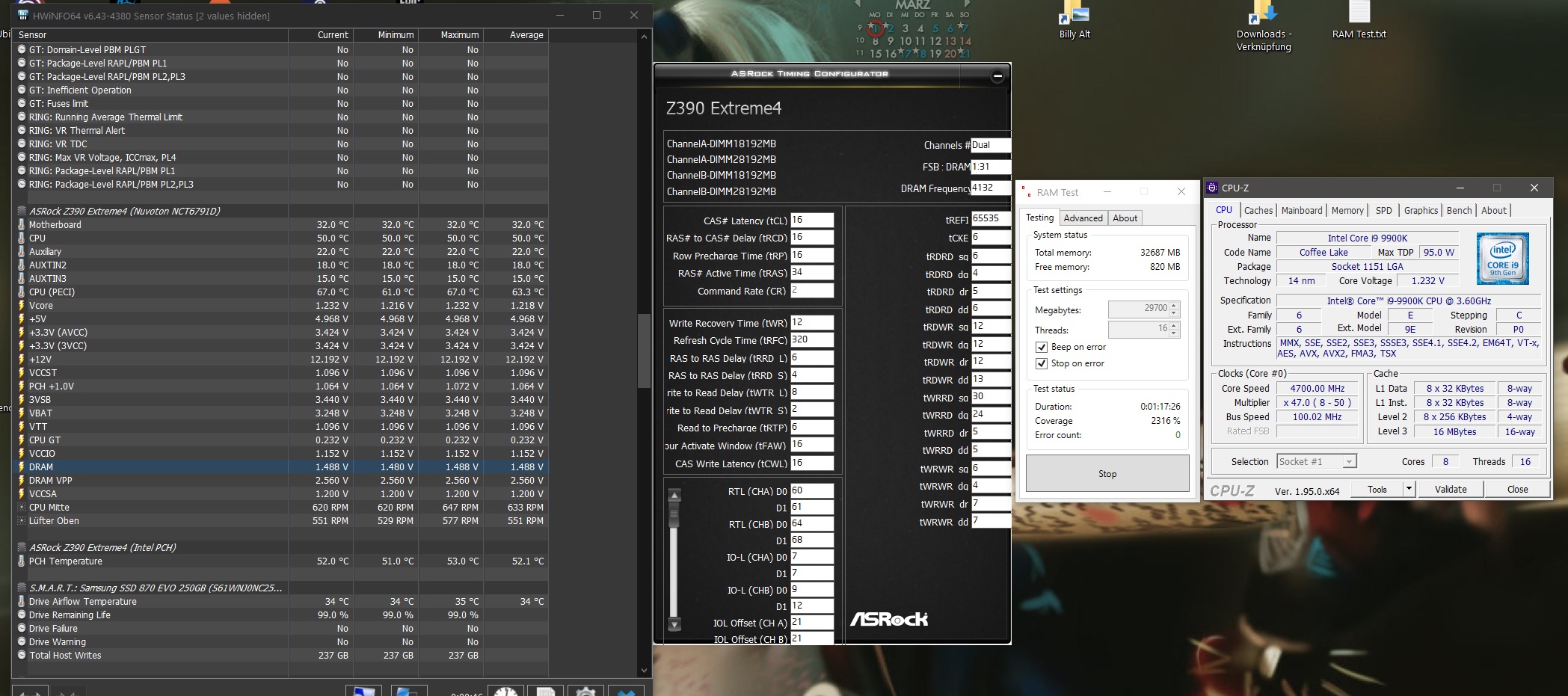Click the Average column header in HWiNFO

point(516,35)
